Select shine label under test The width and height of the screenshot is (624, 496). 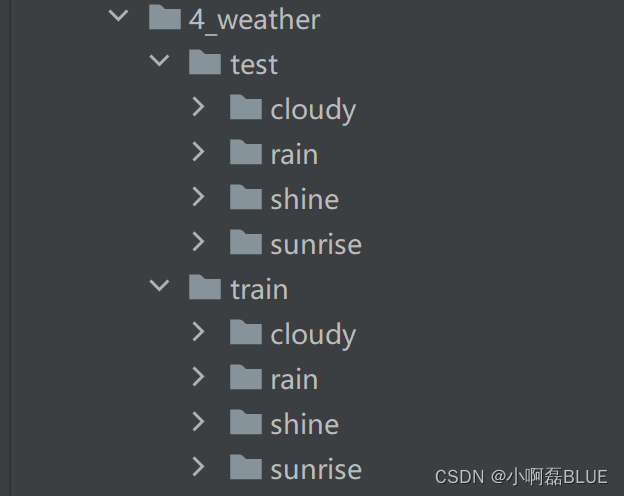pos(305,199)
